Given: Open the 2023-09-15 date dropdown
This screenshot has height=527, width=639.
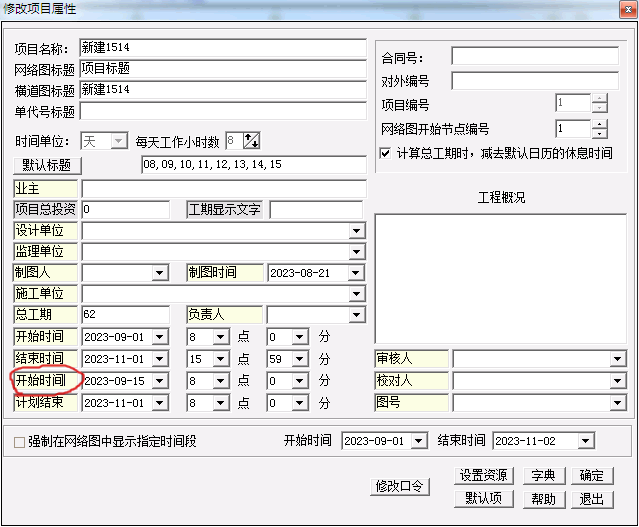Looking at the screenshot, I should pos(160,381).
